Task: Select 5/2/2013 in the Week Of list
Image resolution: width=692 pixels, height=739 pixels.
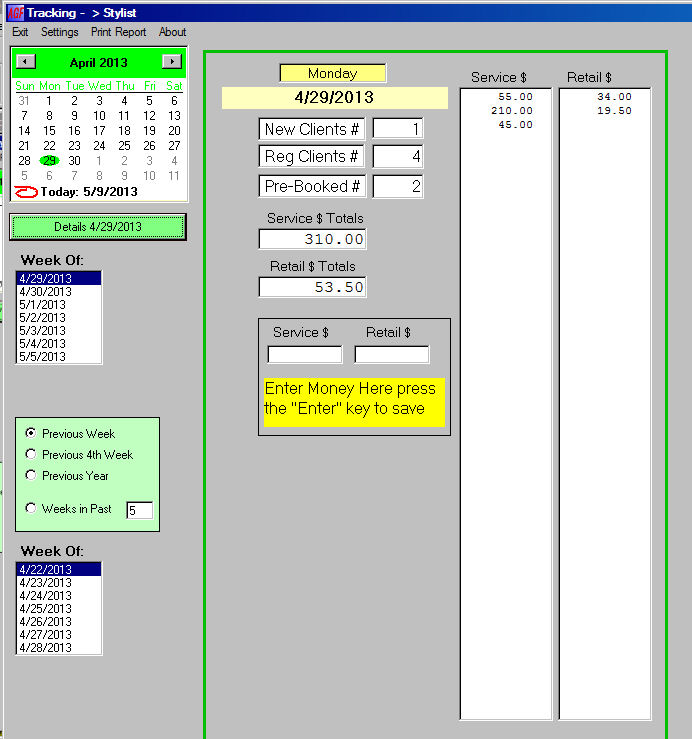Action: point(42,318)
